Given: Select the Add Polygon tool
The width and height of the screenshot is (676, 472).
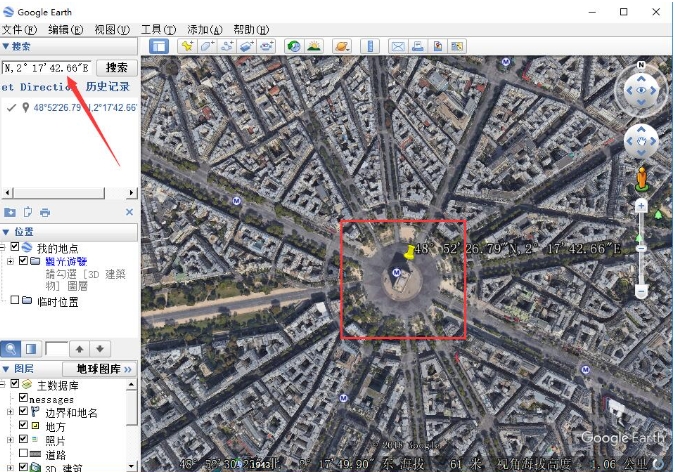Looking at the screenshot, I should click(x=207, y=46).
